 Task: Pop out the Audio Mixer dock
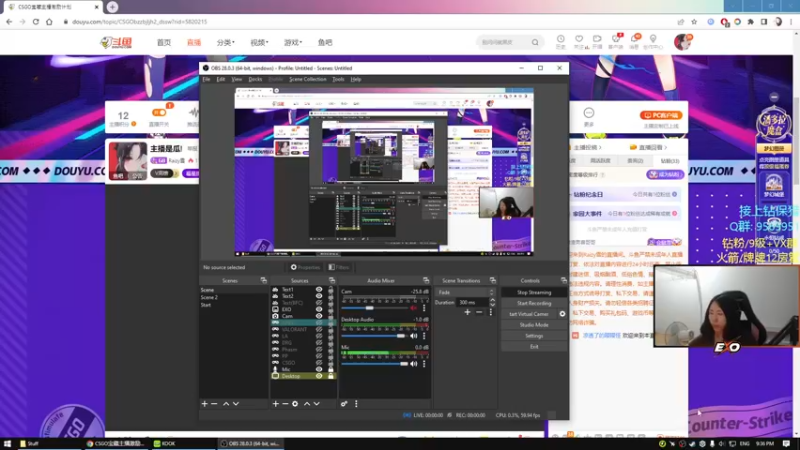(x=426, y=280)
